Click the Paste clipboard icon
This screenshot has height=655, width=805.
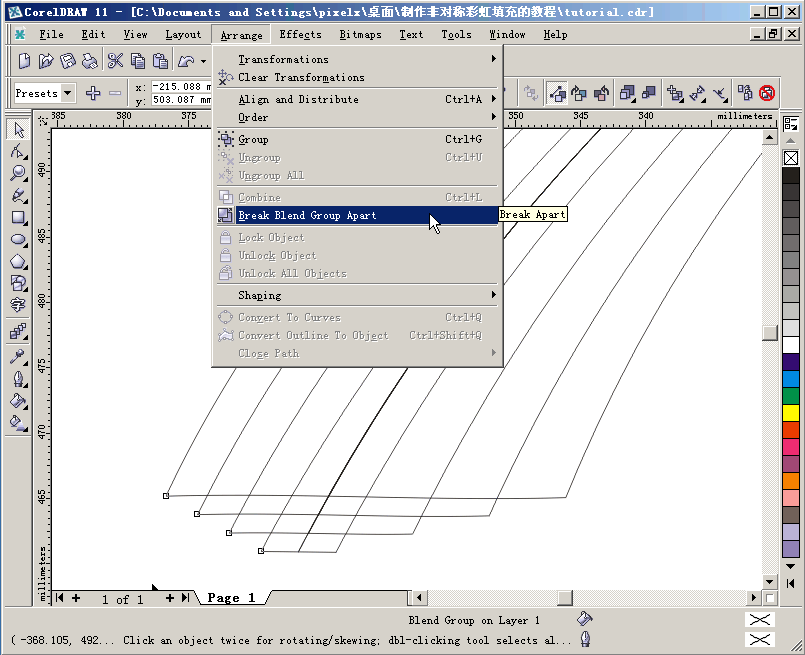[160, 61]
